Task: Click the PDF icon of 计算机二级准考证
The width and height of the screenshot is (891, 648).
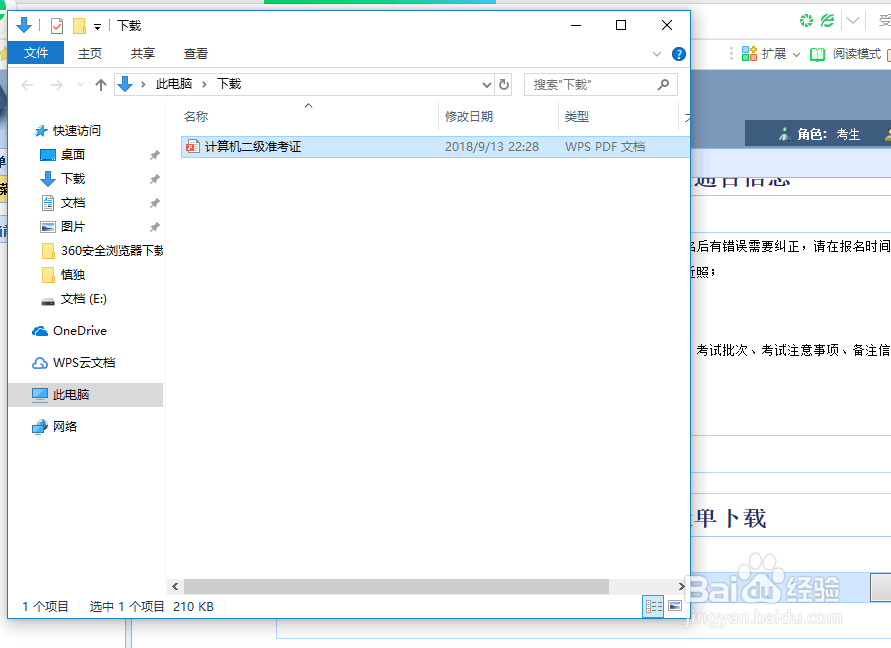Action: [193, 147]
